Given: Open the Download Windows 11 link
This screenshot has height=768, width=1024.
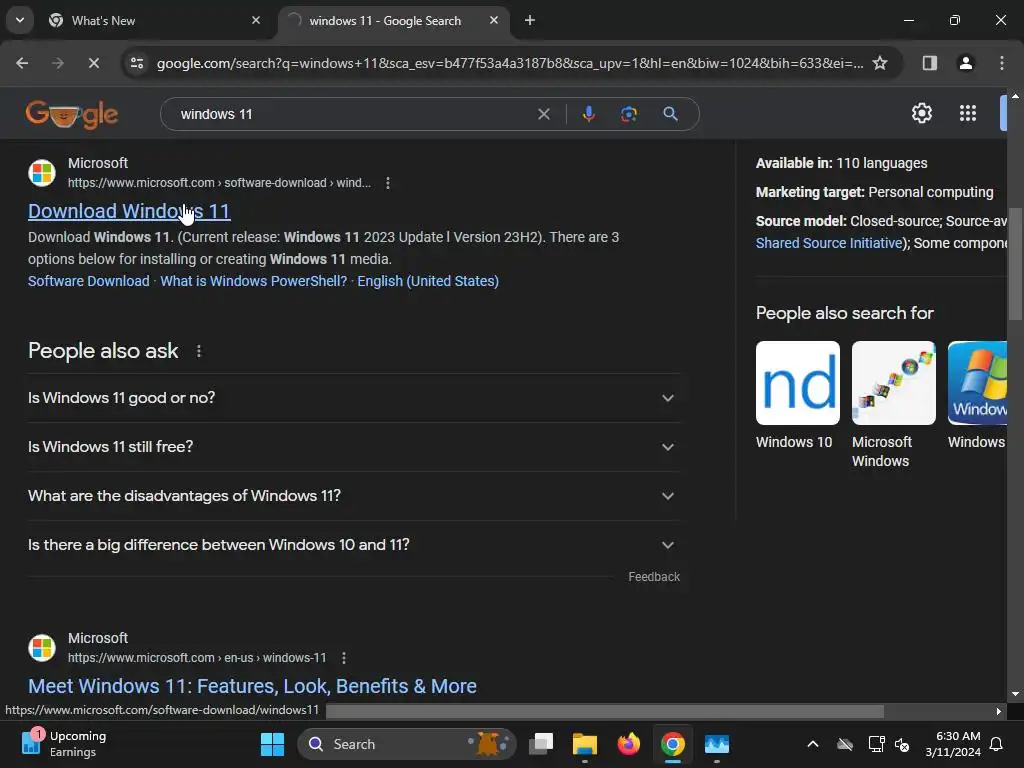Looking at the screenshot, I should pos(129,211).
